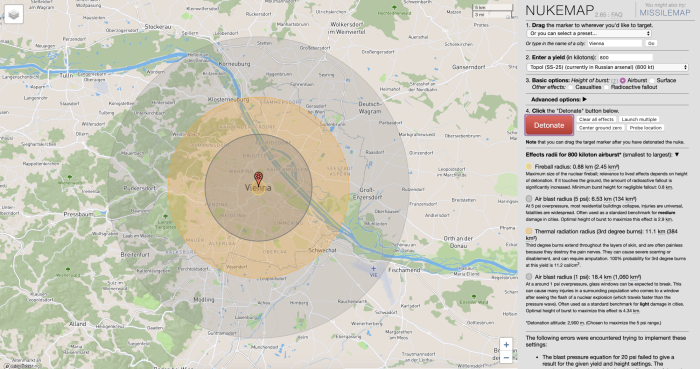Click inside the city name field

[x=615, y=44]
